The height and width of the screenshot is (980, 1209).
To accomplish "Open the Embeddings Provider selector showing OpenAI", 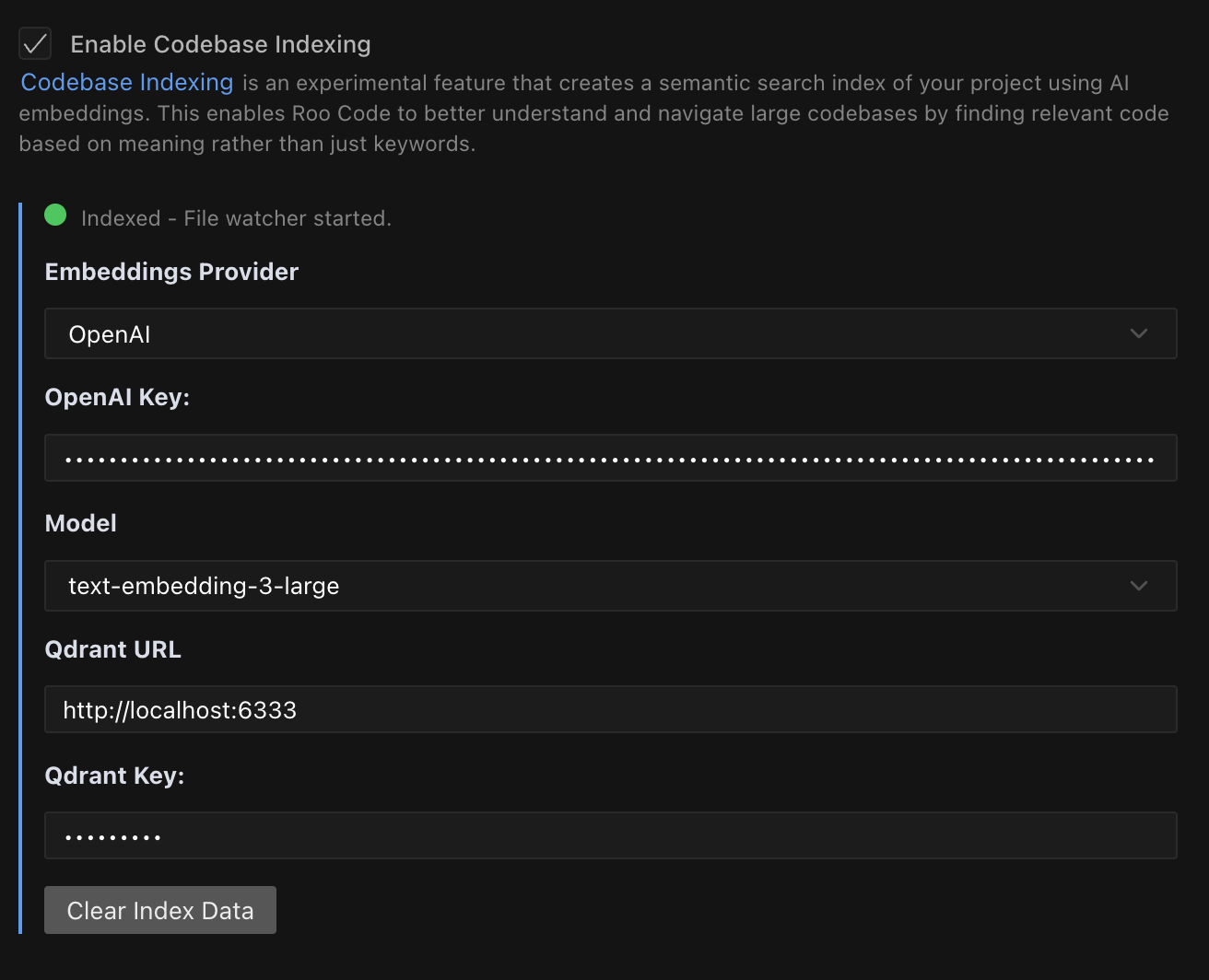I will coord(611,333).
